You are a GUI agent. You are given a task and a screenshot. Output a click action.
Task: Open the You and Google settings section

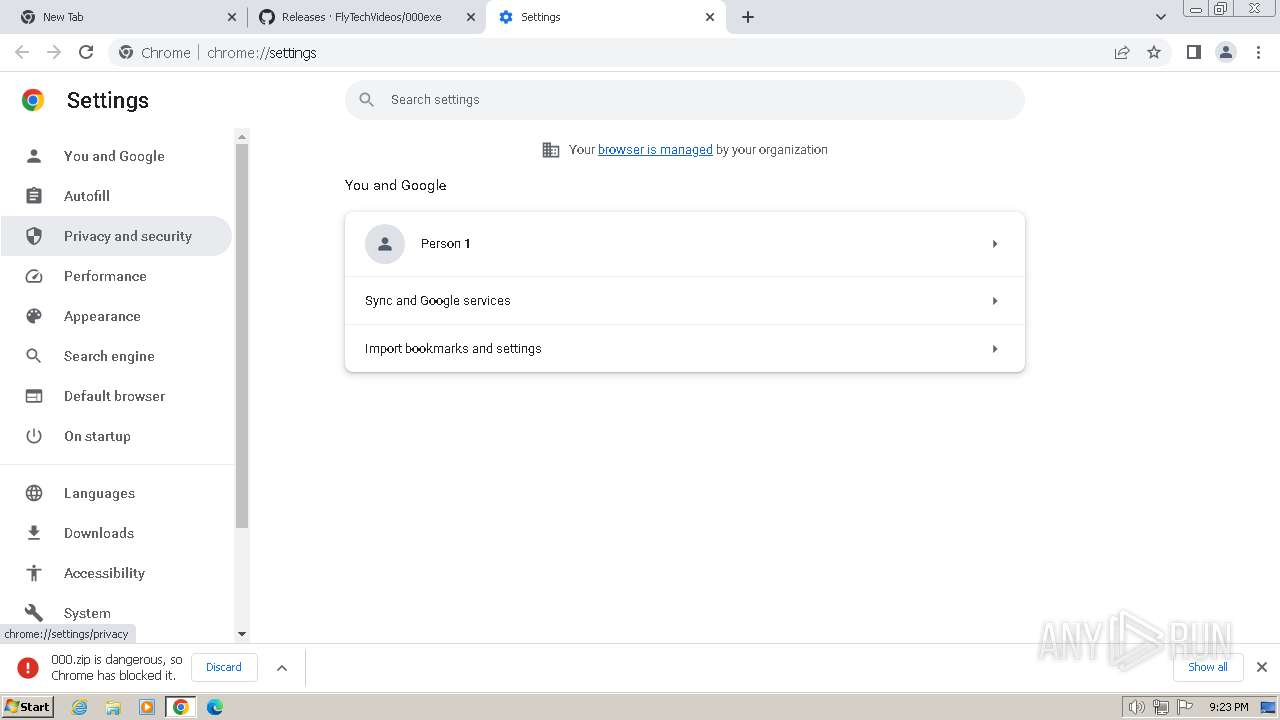[116, 156]
